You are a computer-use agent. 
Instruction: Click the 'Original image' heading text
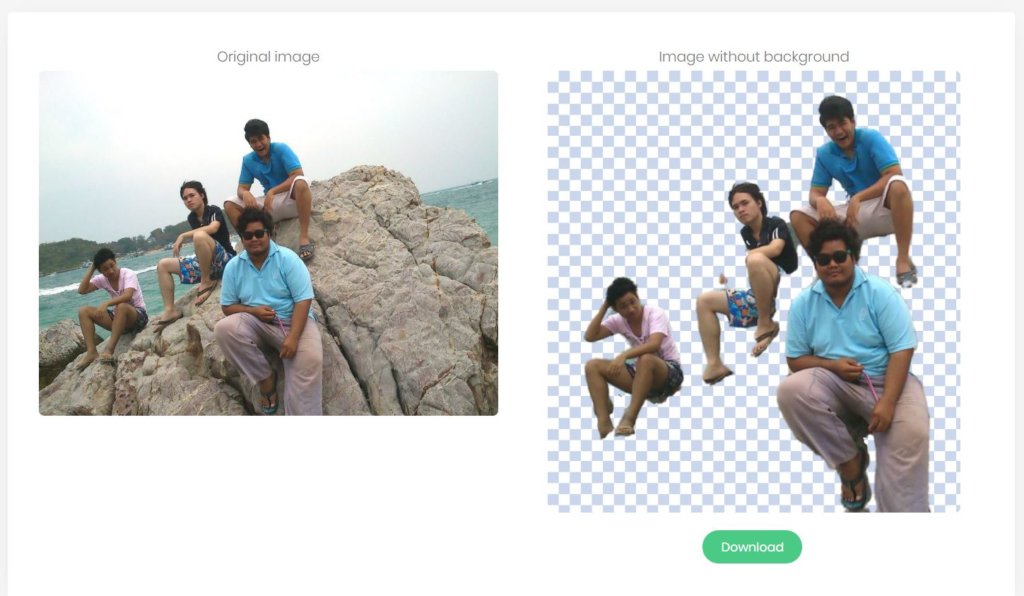tap(268, 57)
